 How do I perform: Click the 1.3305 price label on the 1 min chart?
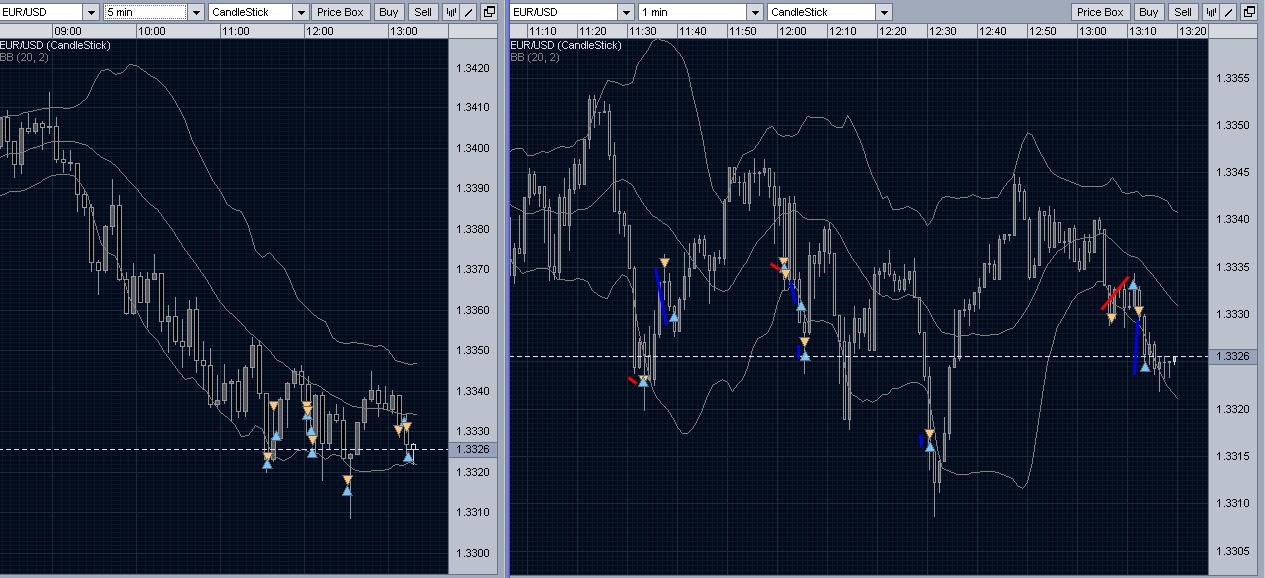tap(1234, 550)
